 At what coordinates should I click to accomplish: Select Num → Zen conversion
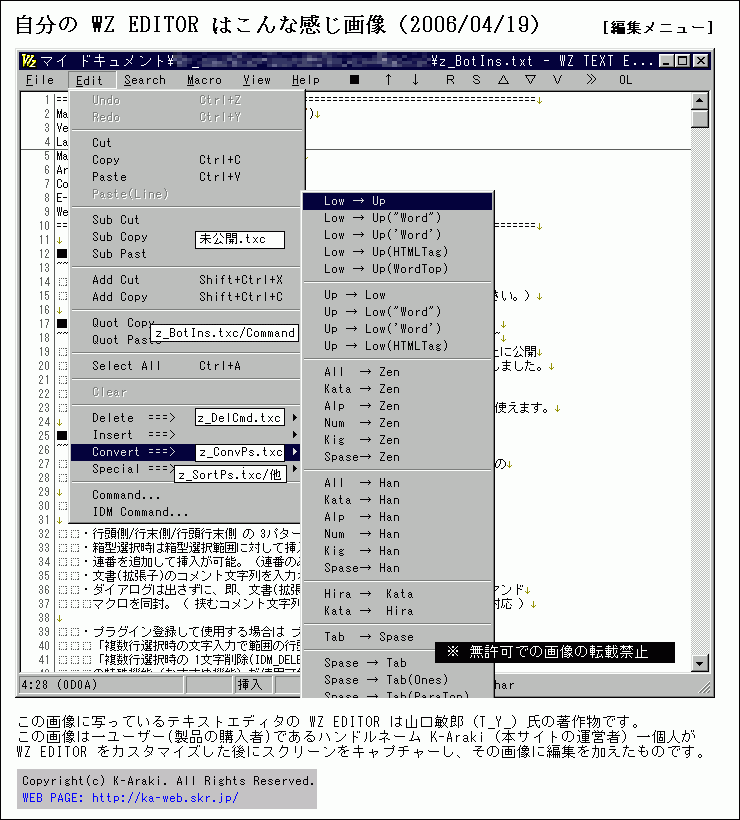[397, 423]
